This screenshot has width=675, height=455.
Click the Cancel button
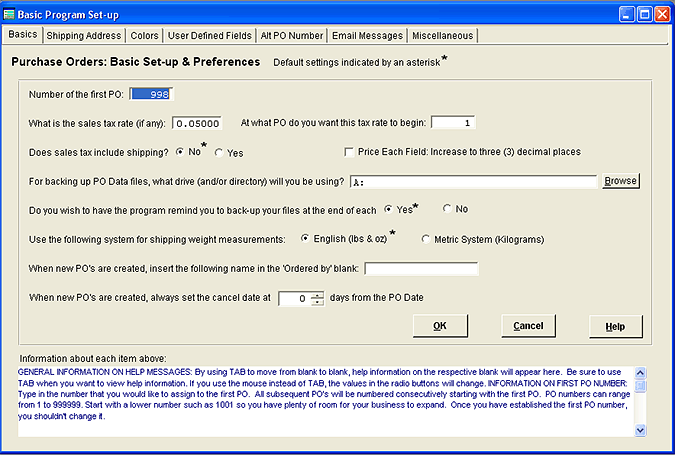tap(528, 326)
